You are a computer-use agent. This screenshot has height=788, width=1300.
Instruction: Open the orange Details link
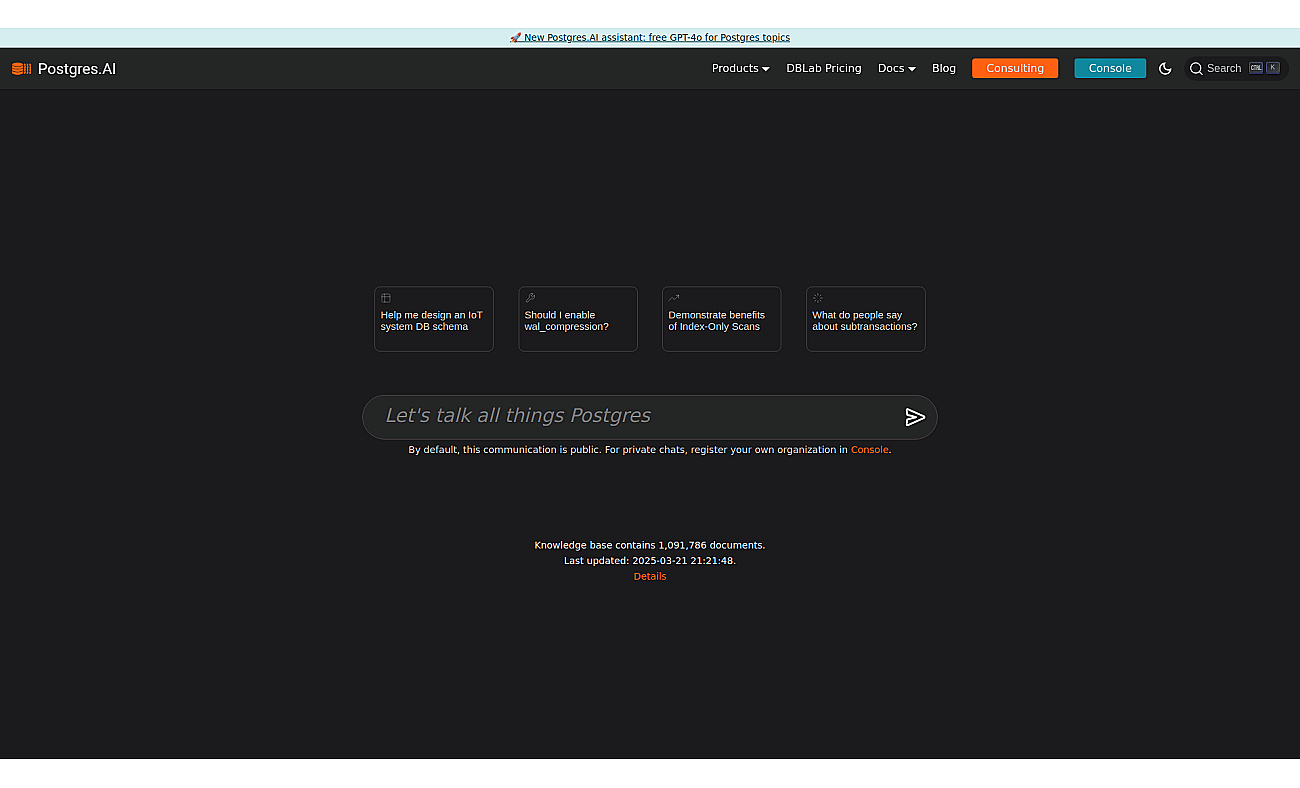tap(650, 576)
